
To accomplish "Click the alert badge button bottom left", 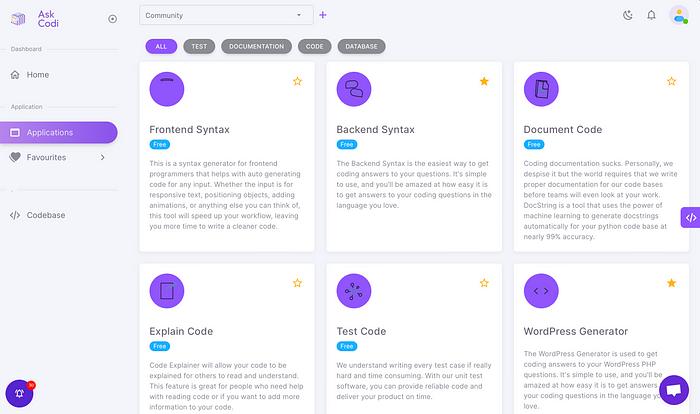I will pyautogui.click(x=20, y=394).
